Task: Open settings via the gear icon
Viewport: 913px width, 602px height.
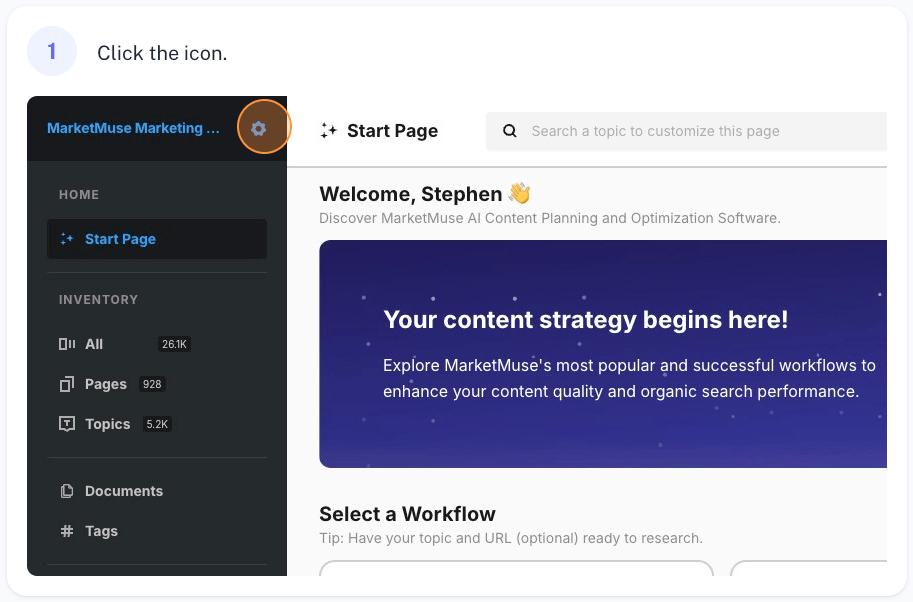Action: click(259, 129)
